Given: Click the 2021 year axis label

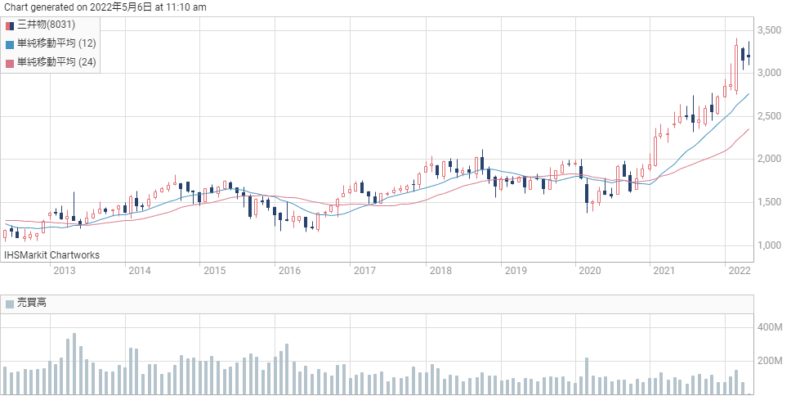Looking at the screenshot, I should pyautogui.click(x=665, y=270).
